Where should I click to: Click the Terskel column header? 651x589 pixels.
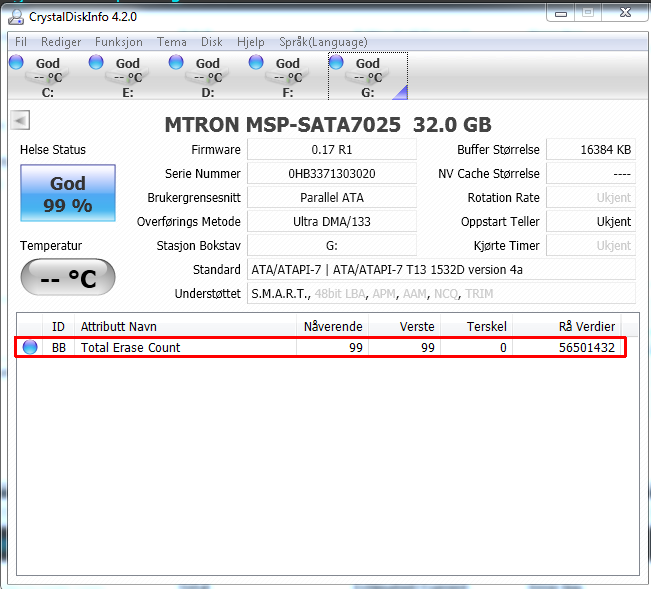(x=477, y=326)
